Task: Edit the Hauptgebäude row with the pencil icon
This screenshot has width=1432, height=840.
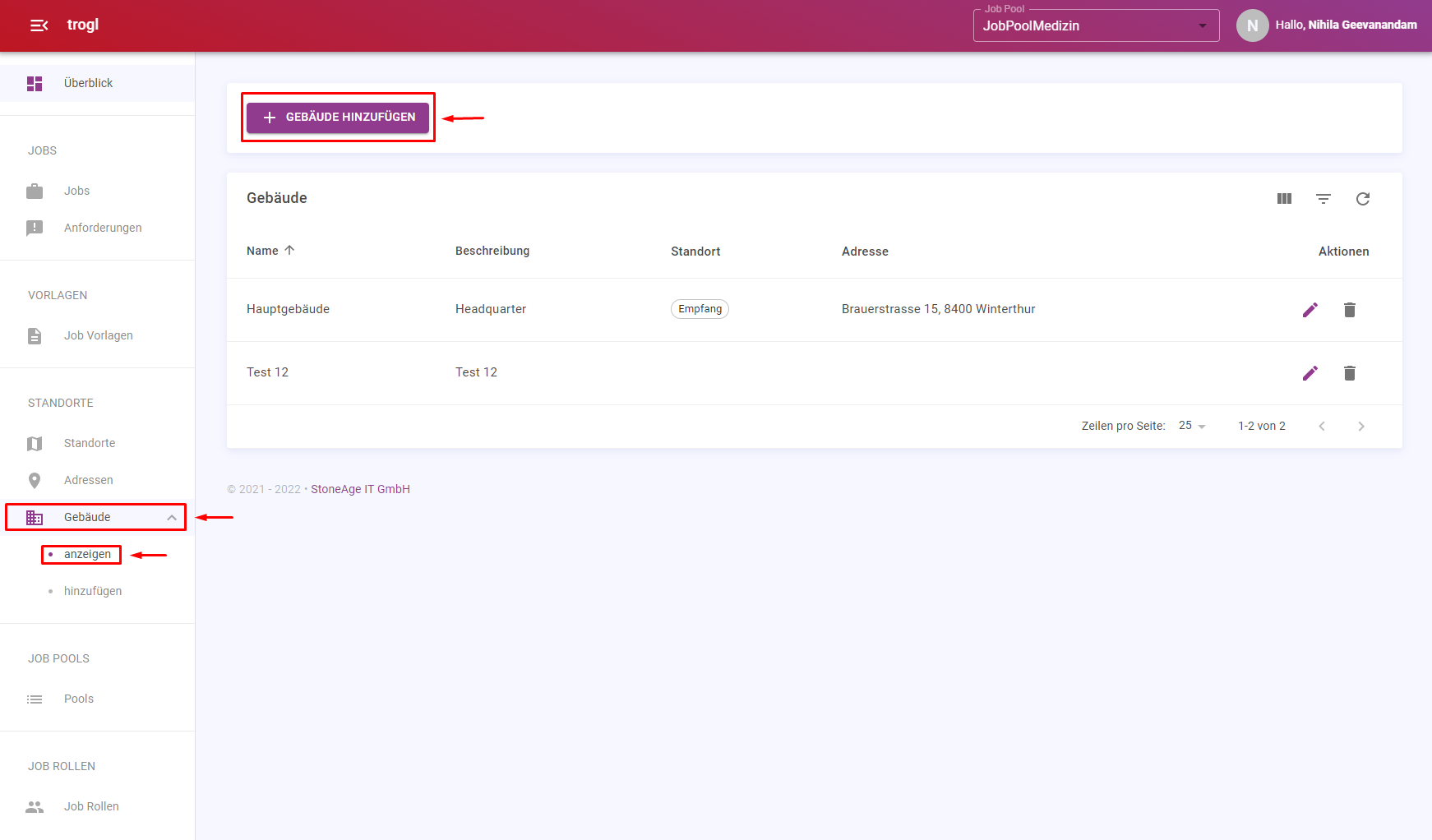Action: click(1310, 310)
